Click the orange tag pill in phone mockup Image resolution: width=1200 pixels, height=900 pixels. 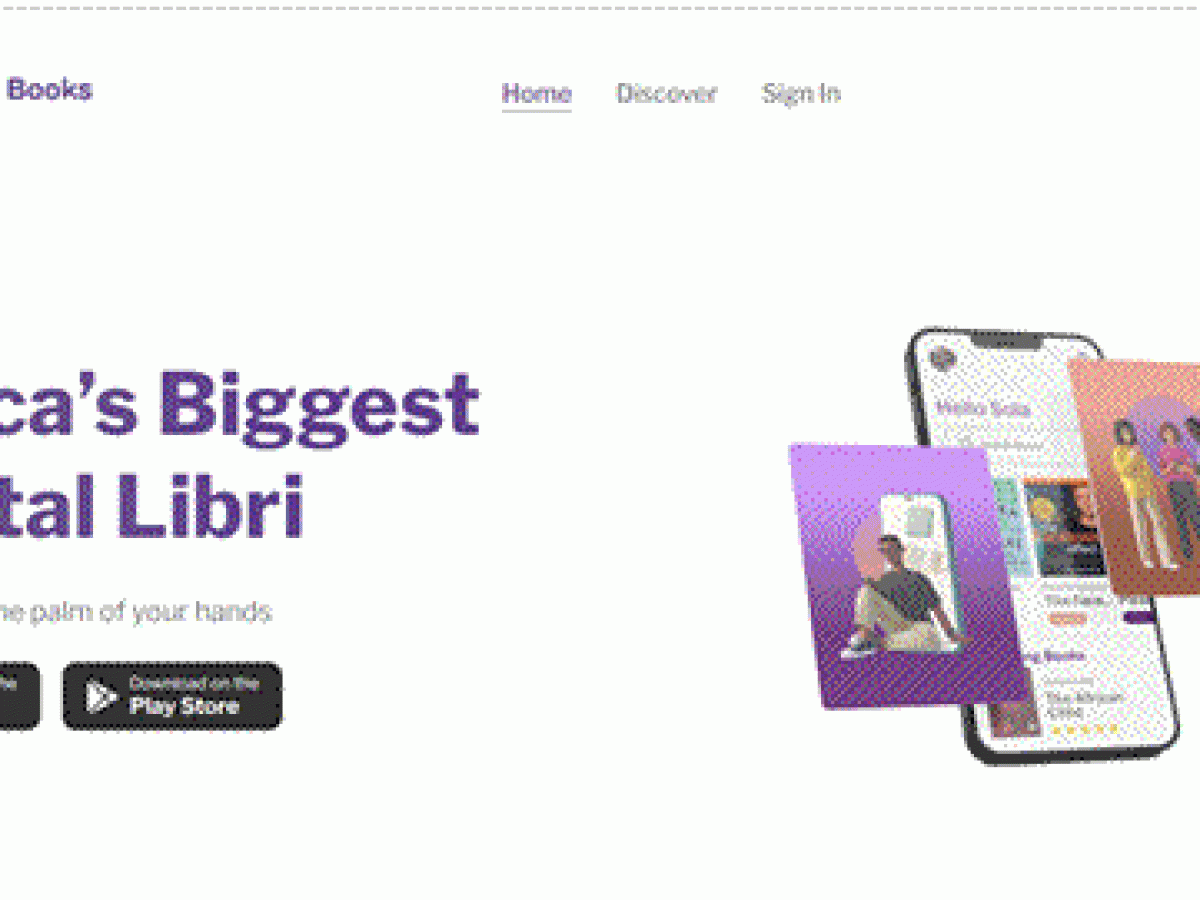tap(1069, 620)
